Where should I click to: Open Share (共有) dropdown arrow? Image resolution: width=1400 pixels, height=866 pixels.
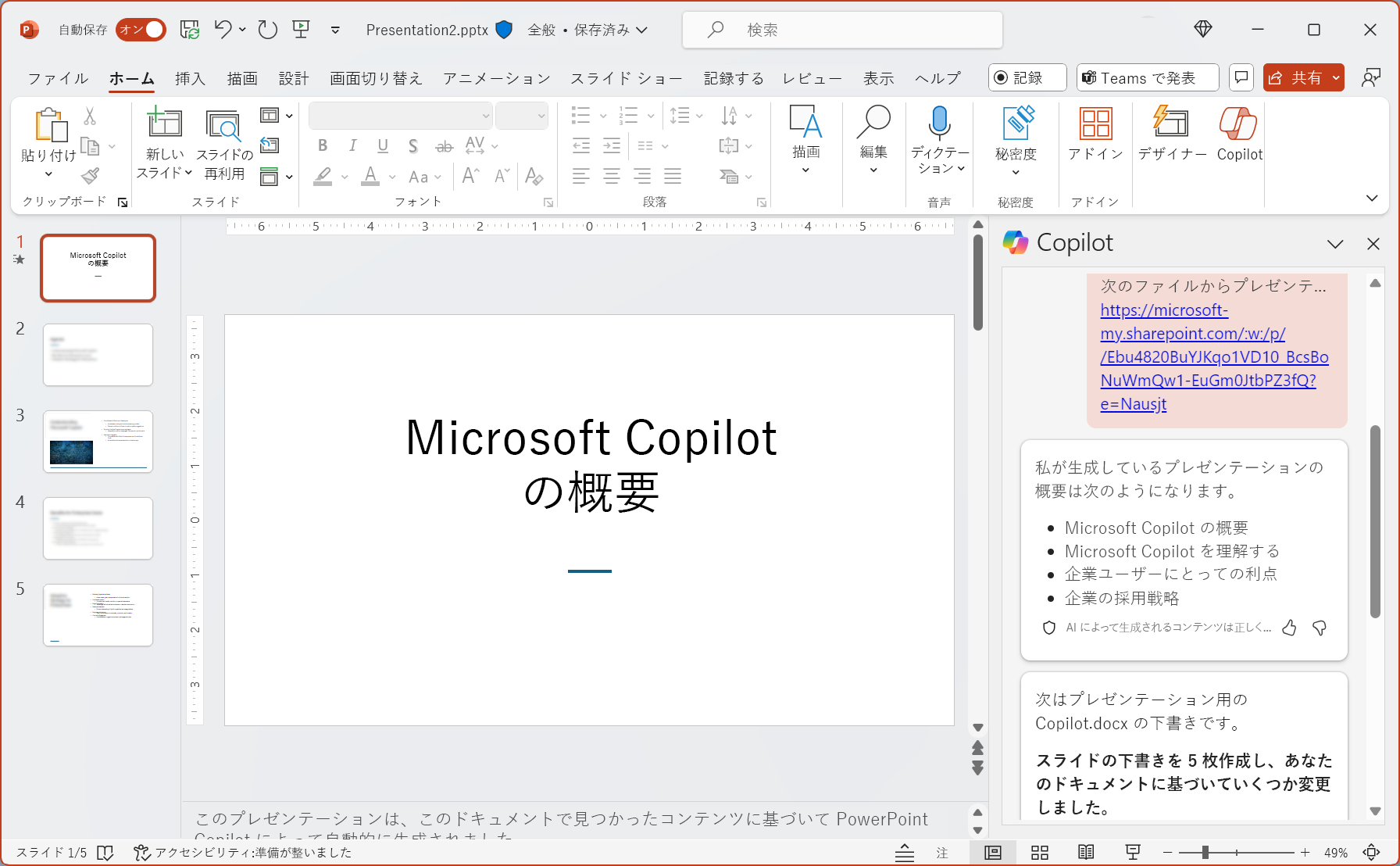[1336, 77]
